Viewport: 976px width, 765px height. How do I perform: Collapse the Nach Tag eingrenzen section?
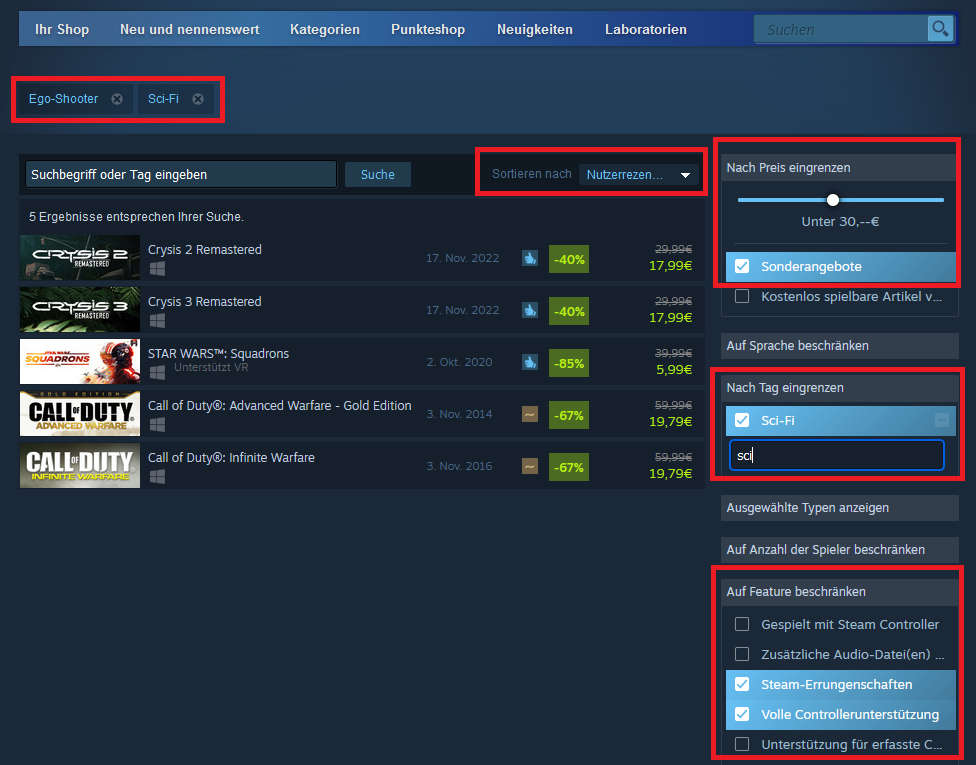pyautogui.click(x=839, y=388)
